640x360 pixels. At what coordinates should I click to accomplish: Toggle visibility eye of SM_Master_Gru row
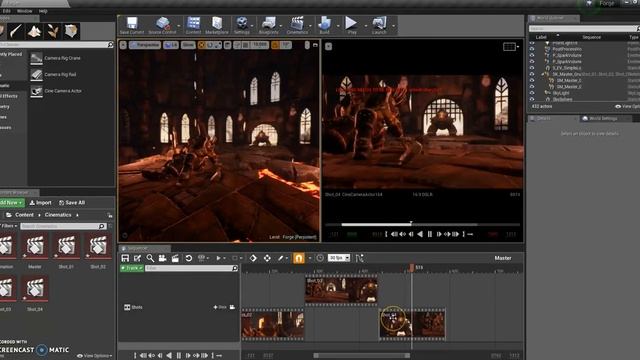point(532,74)
